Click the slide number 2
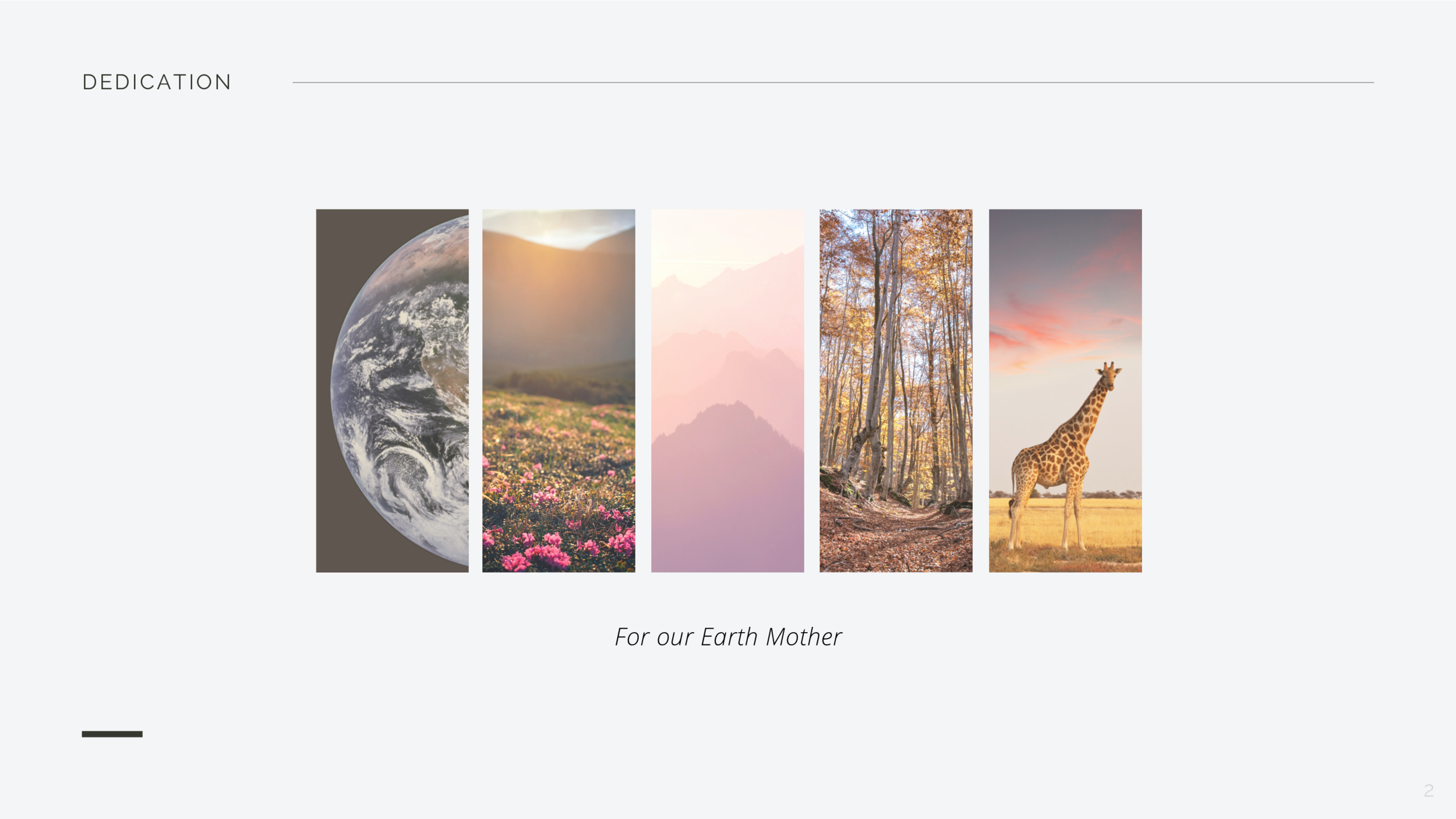The image size is (1456, 819). coord(1429,790)
